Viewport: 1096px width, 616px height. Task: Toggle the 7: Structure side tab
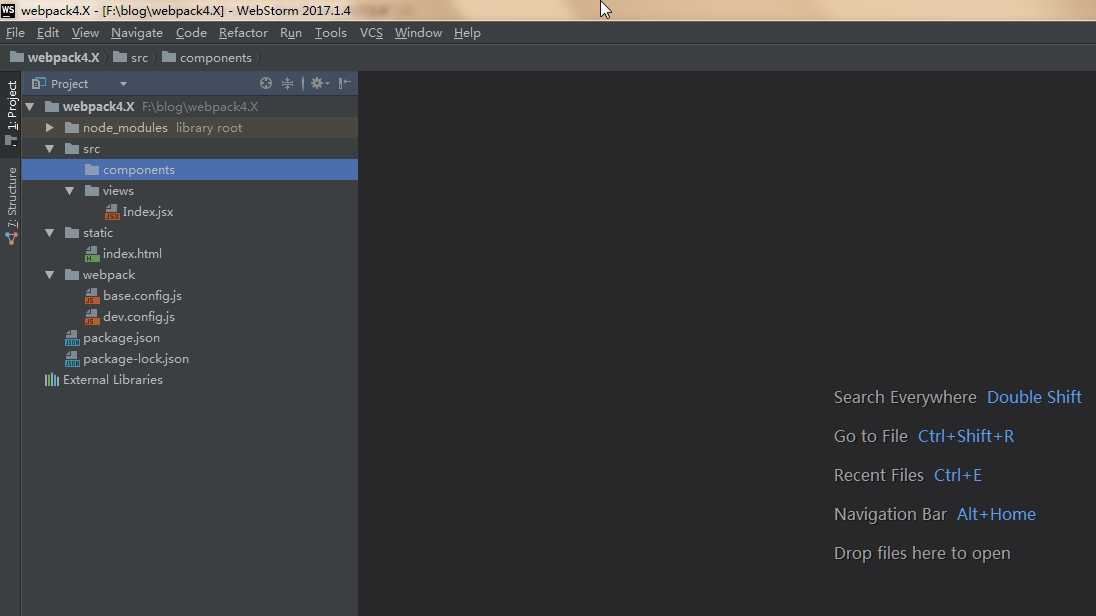tap(11, 206)
